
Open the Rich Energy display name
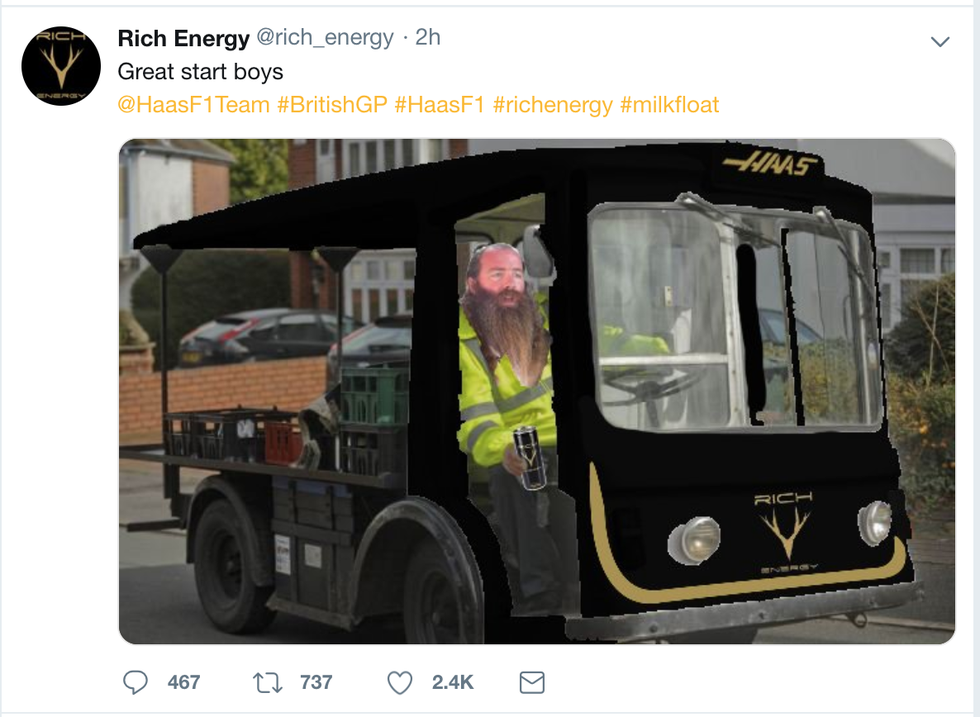click(x=184, y=38)
